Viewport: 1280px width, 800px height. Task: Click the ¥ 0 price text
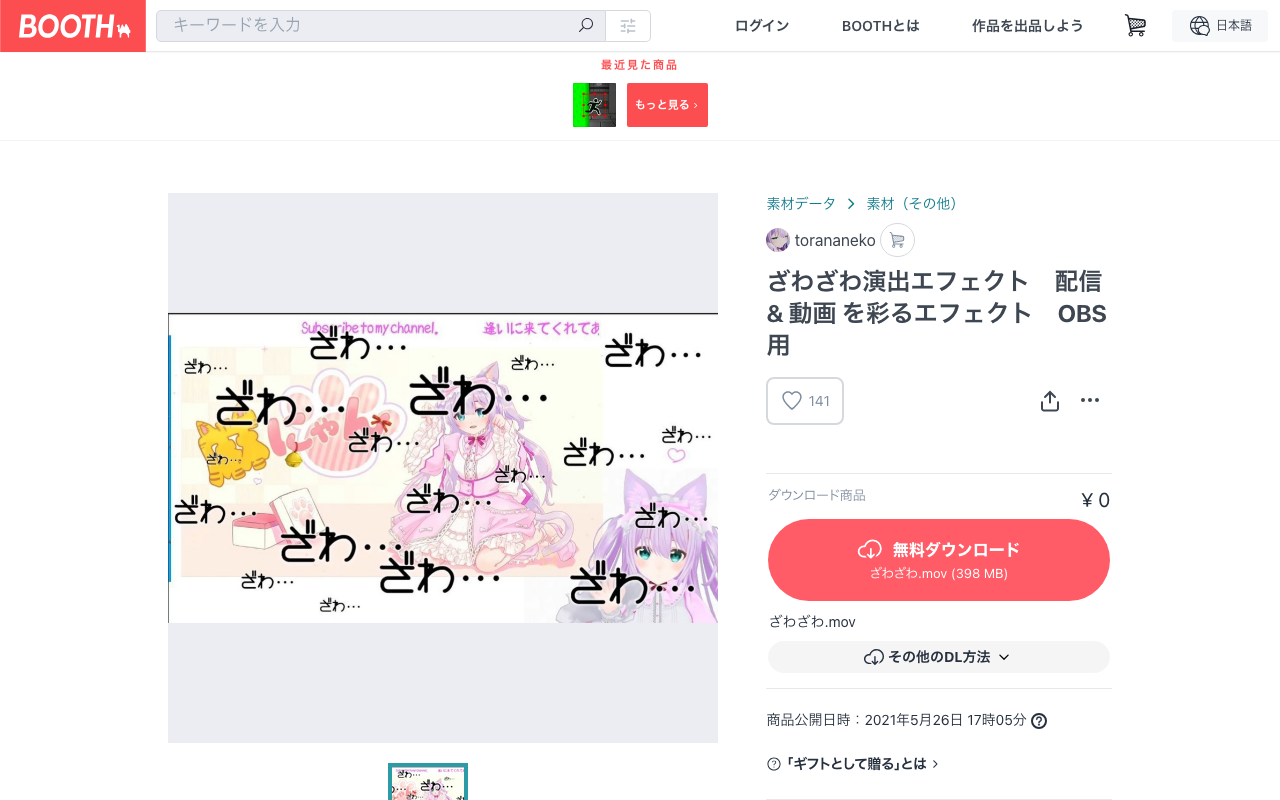1095,500
